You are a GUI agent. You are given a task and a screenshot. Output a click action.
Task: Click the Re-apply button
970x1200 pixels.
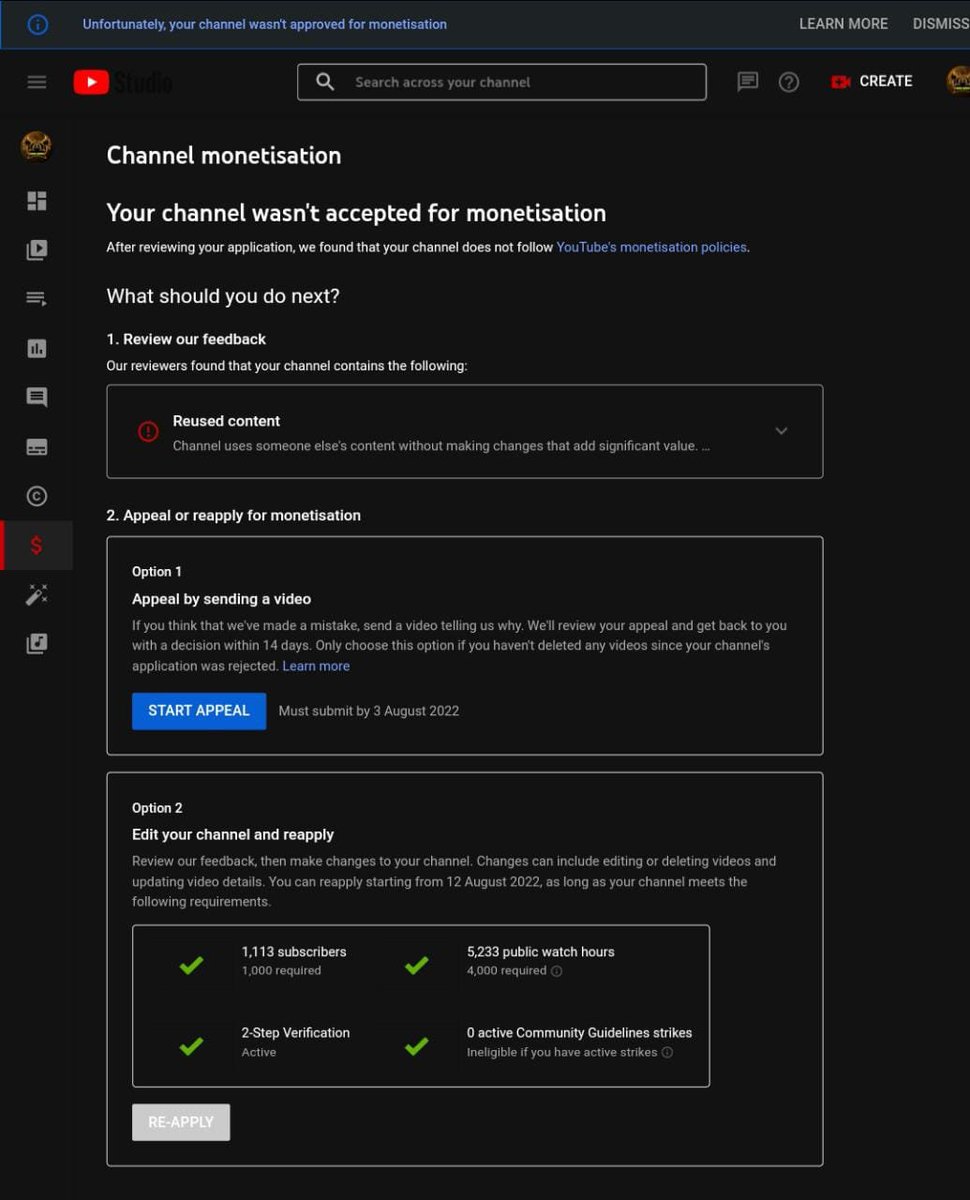point(181,1122)
